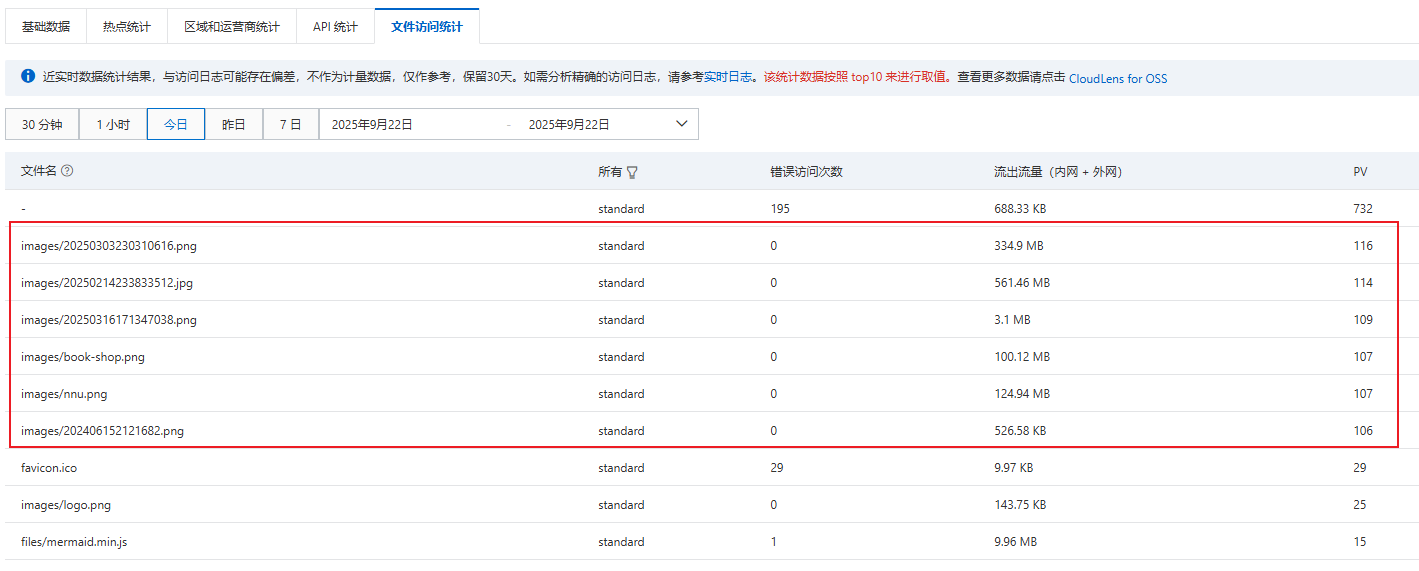Click the PV column header
The image size is (1419, 571).
[1360, 172]
